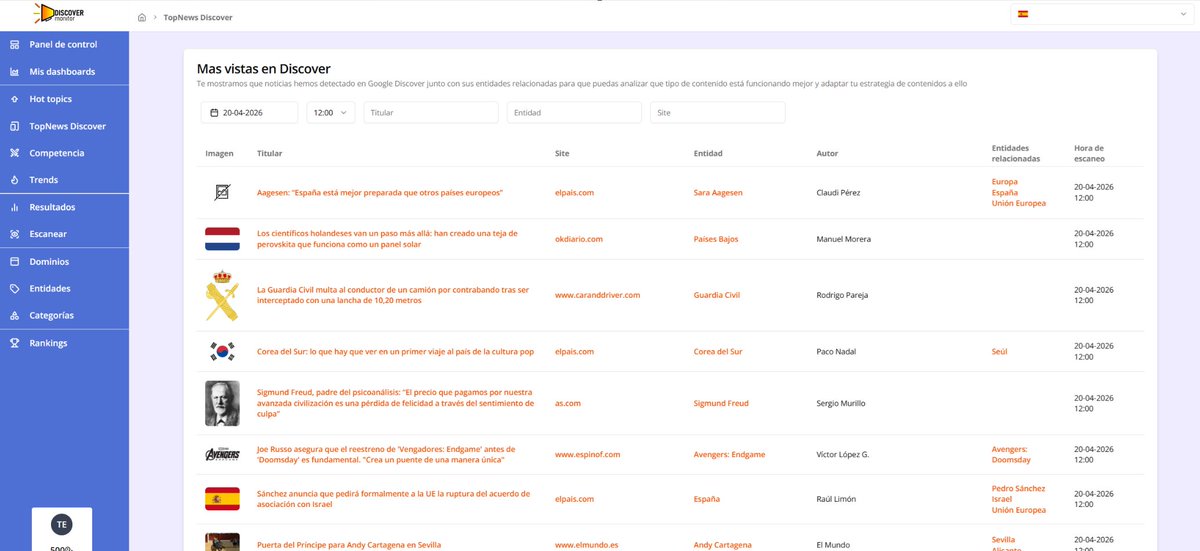Viewport: 1200px width, 551px height.
Task: Click the Guardia Civil emblem thumbnail
Action: [222, 295]
